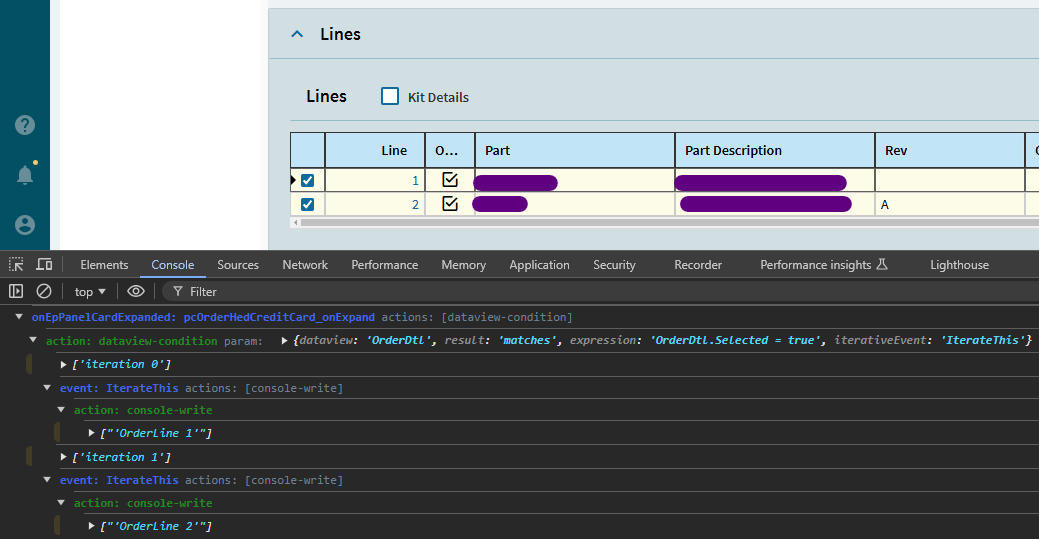The height and width of the screenshot is (539, 1039).
Task: Switch to the Network tab
Action: [305, 265]
